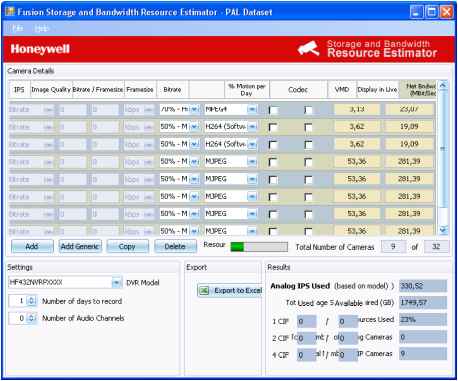Viewport: 458px width, 381px height.
Task: Click the maximum cameras field showing 32
Action: (x=436, y=247)
